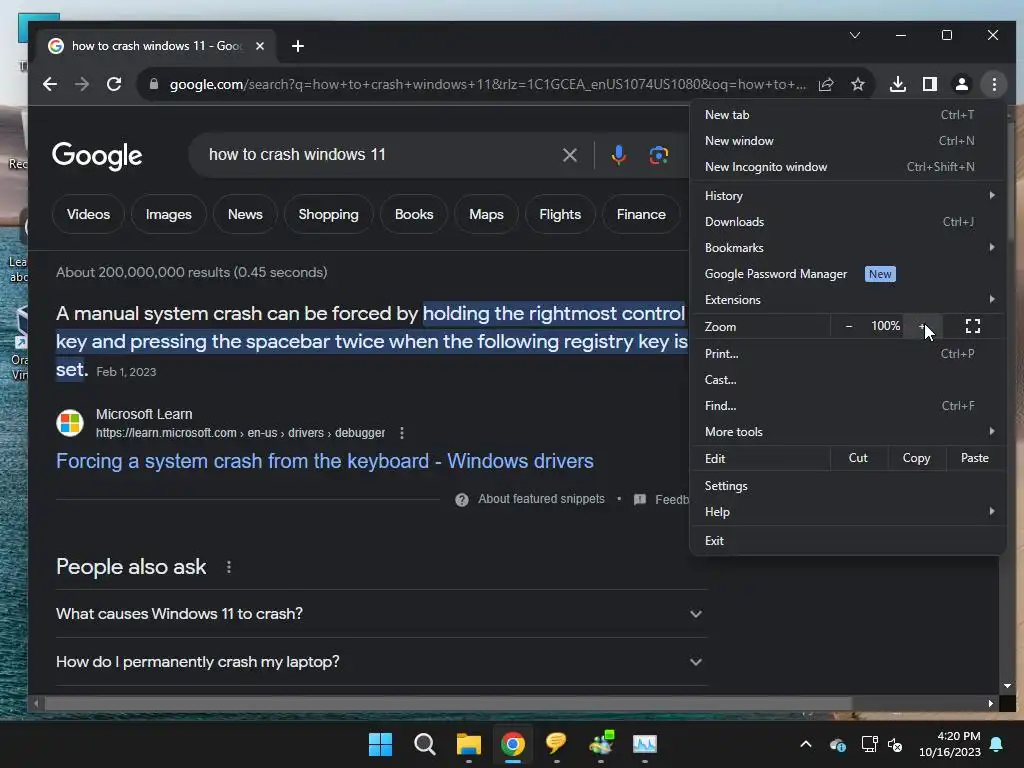Click in the Google search input field
Image resolution: width=1024 pixels, height=768 pixels.
[x=379, y=155]
